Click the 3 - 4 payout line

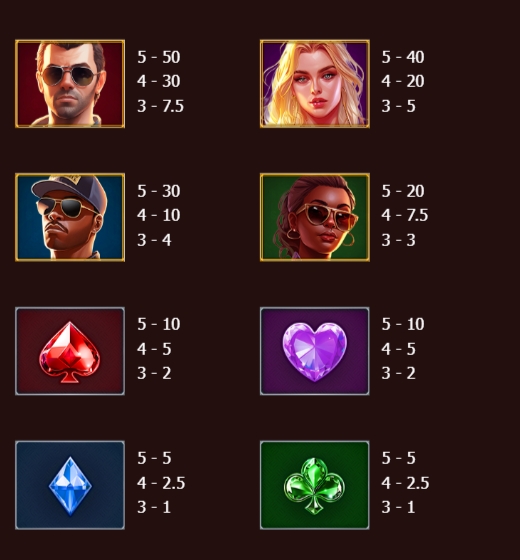[x=154, y=240]
